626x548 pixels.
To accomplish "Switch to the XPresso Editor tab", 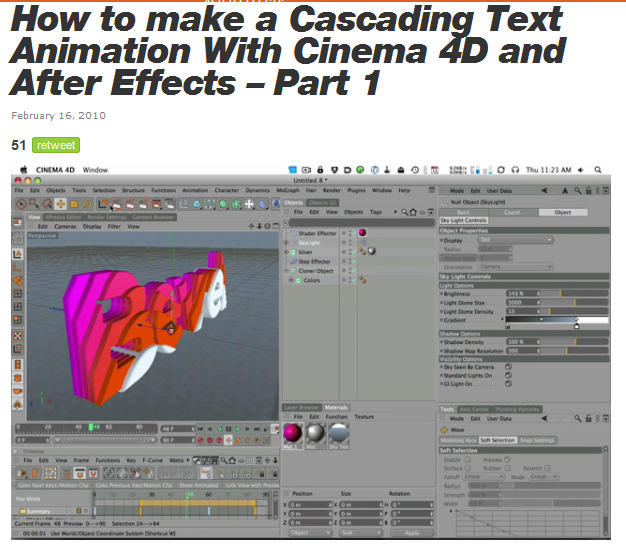I will (x=63, y=217).
